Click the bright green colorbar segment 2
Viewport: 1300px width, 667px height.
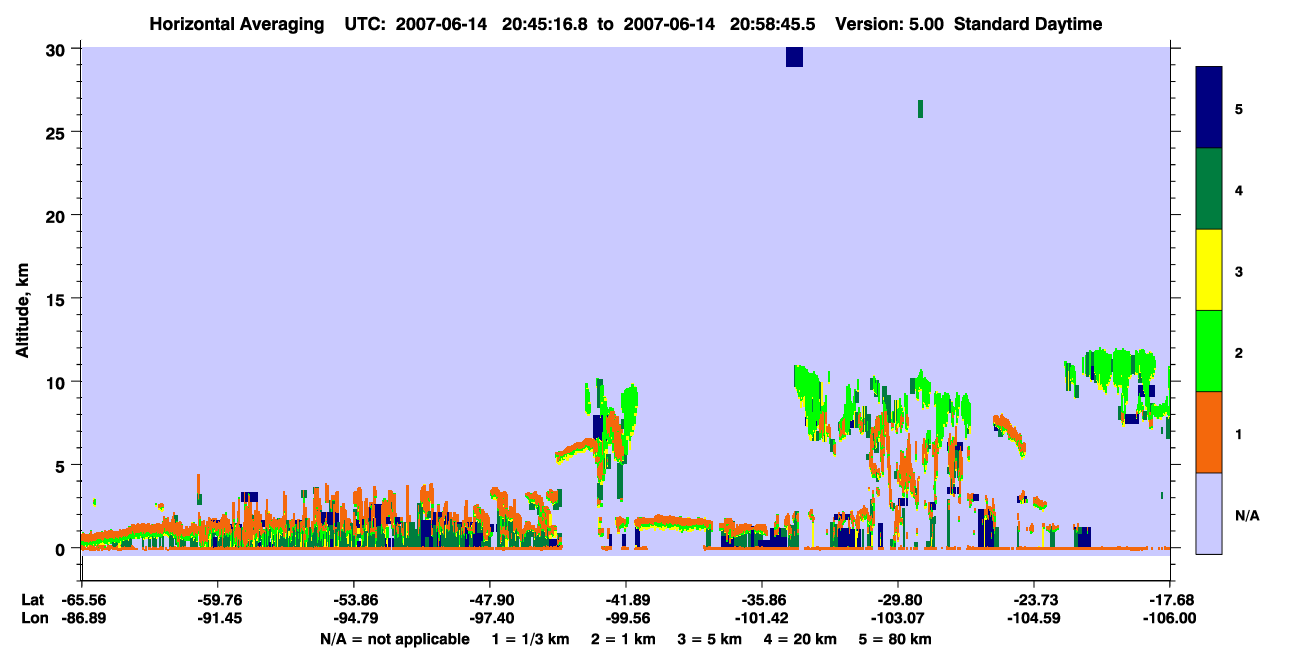pos(1209,351)
